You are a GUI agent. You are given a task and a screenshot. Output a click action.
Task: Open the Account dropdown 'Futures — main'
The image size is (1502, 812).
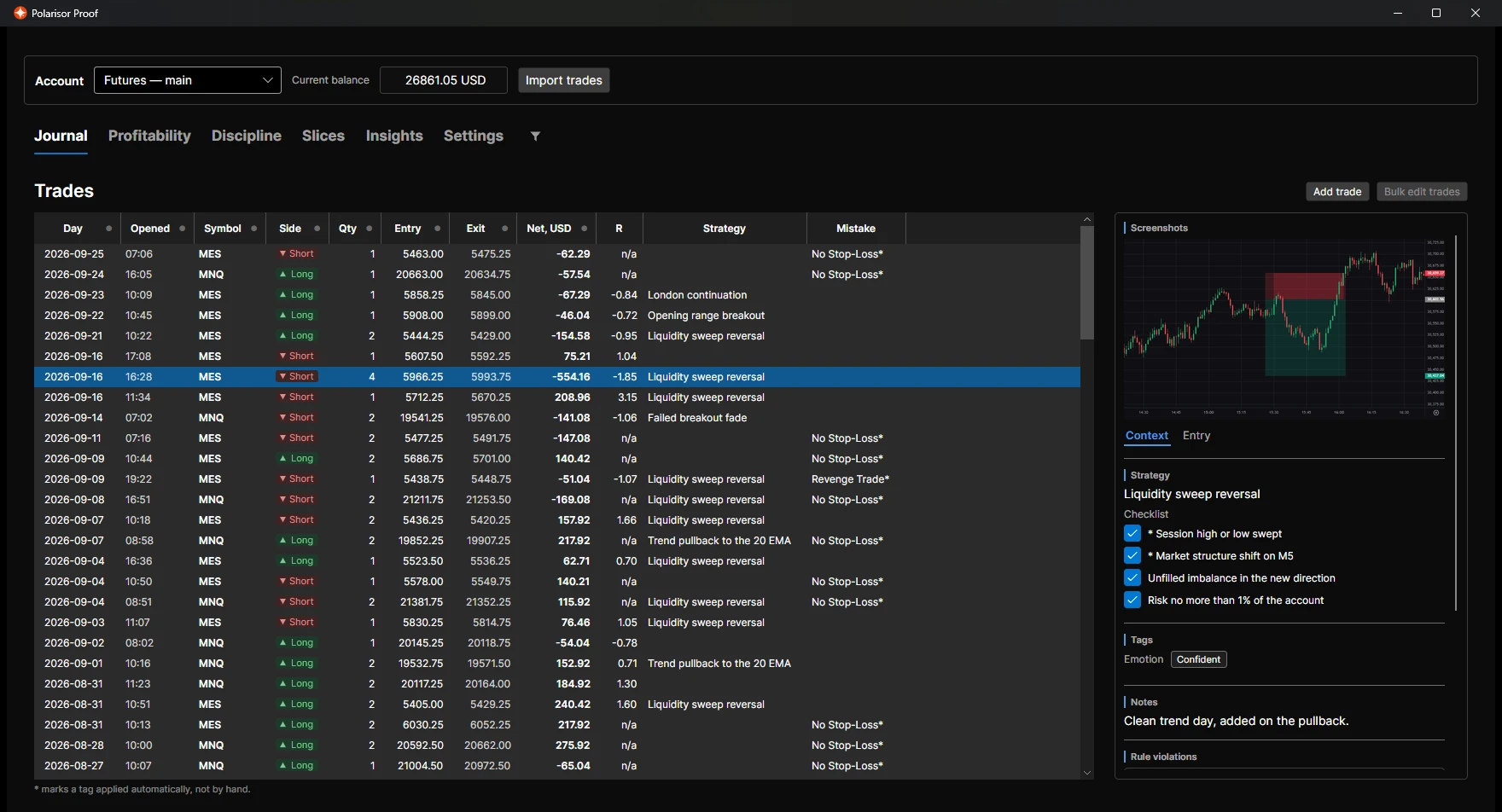pyautogui.click(x=188, y=80)
